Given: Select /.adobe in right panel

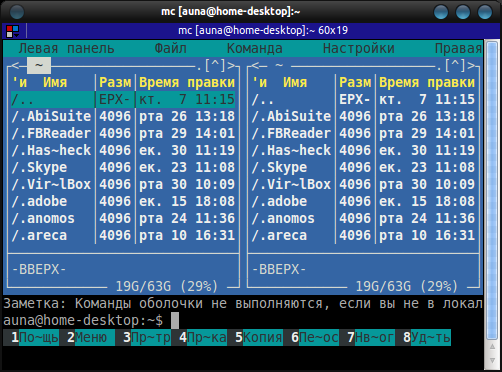Looking at the screenshot, I should 363,201.
